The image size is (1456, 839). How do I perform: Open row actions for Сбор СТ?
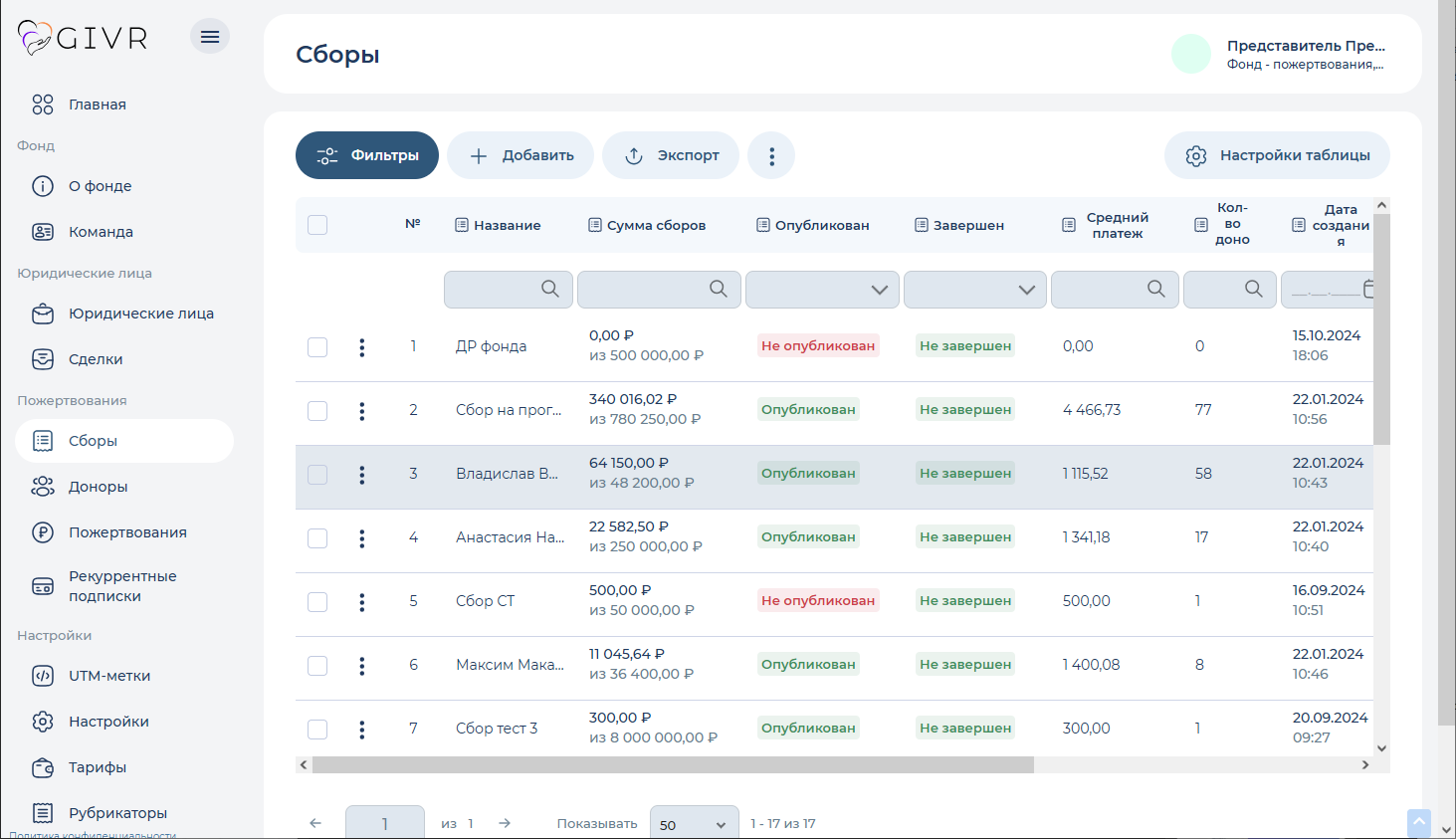click(x=362, y=602)
